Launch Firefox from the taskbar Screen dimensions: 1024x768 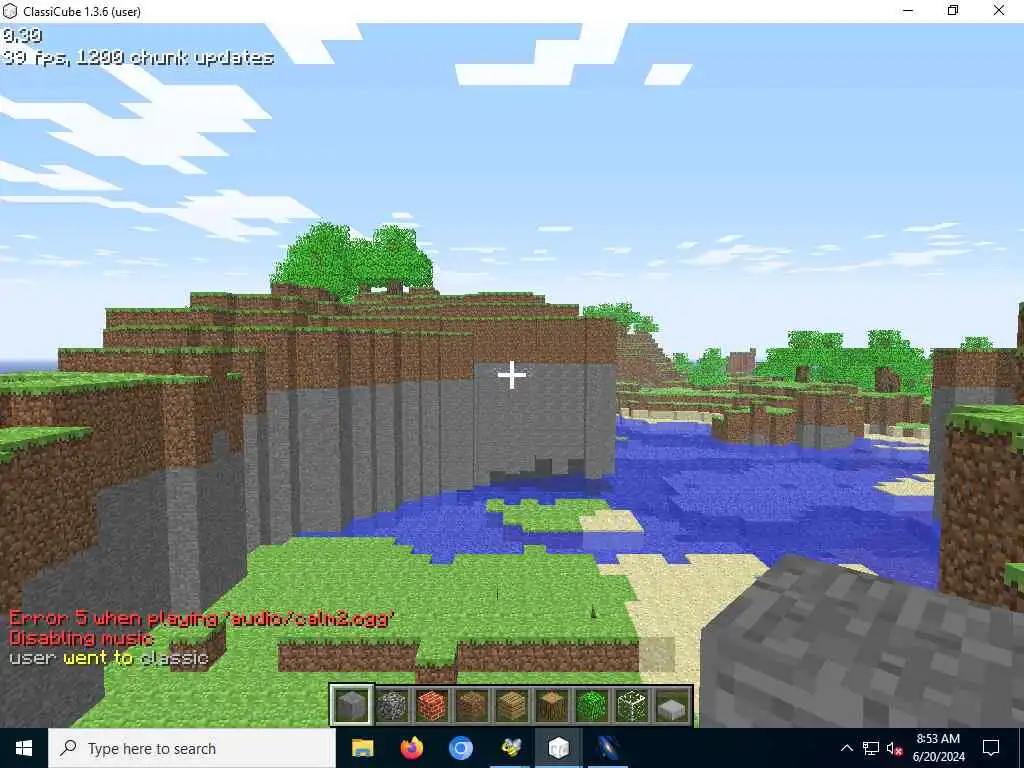click(411, 748)
